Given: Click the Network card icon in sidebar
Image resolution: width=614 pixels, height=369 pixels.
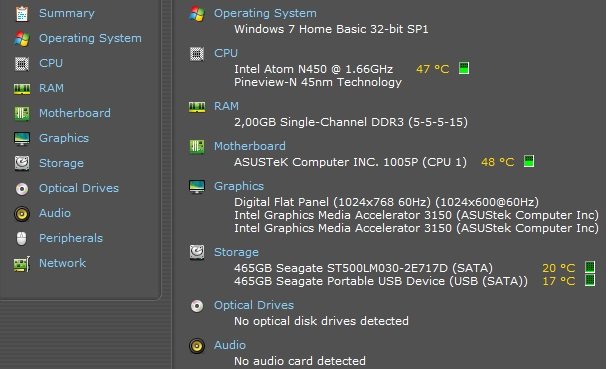Looking at the screenshot, I should click(22, 264).
